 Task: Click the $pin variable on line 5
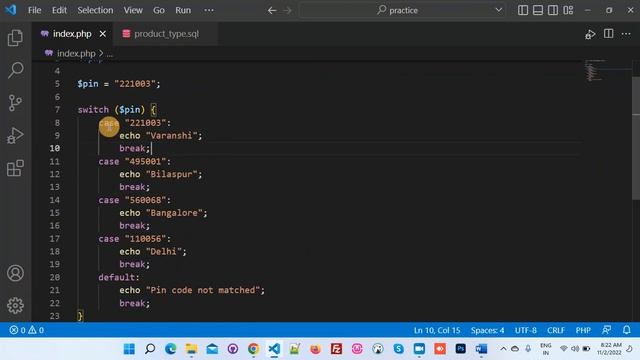(x=88, y=84)
